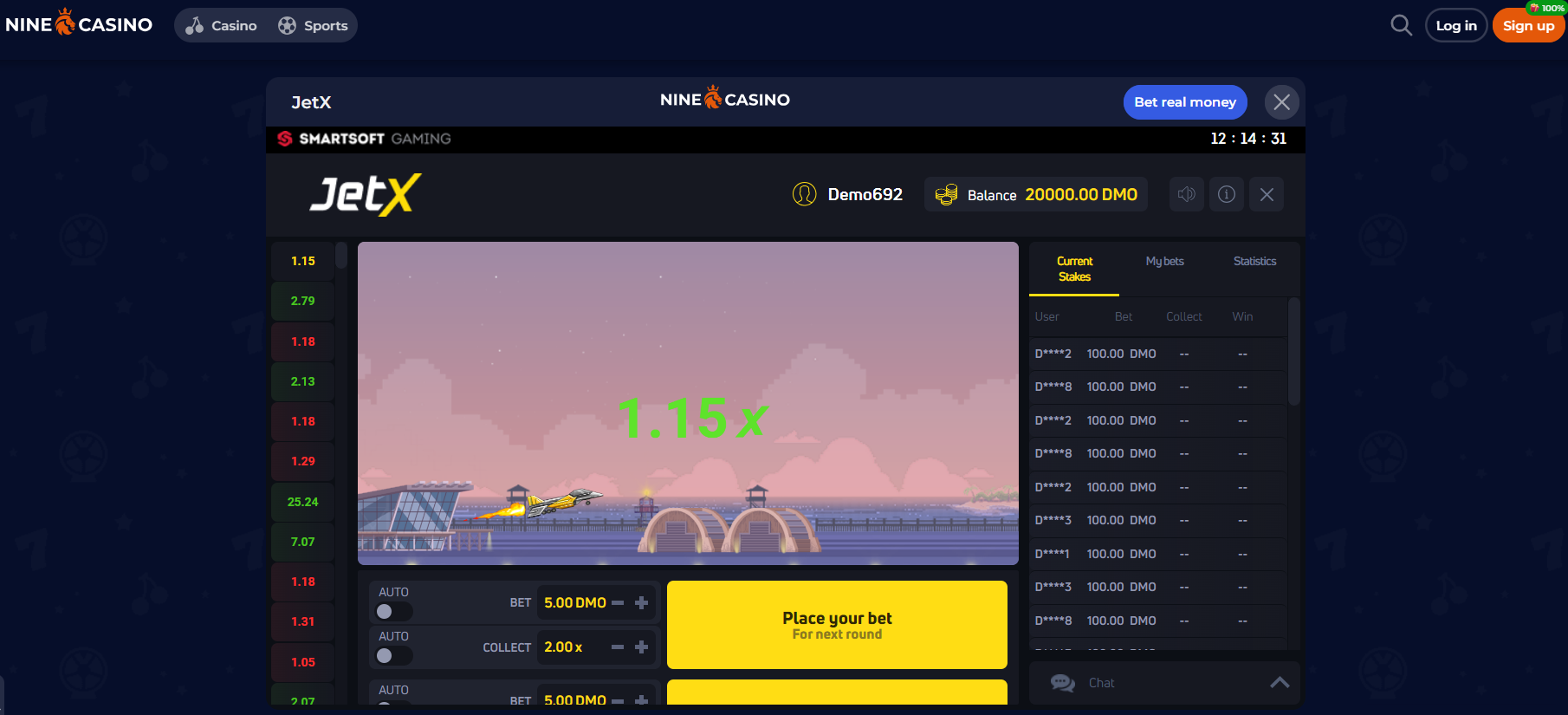This screenshot has width=1568, height=715.
Task: Mute game sound with speaker icon
Action: point(1187,194)
